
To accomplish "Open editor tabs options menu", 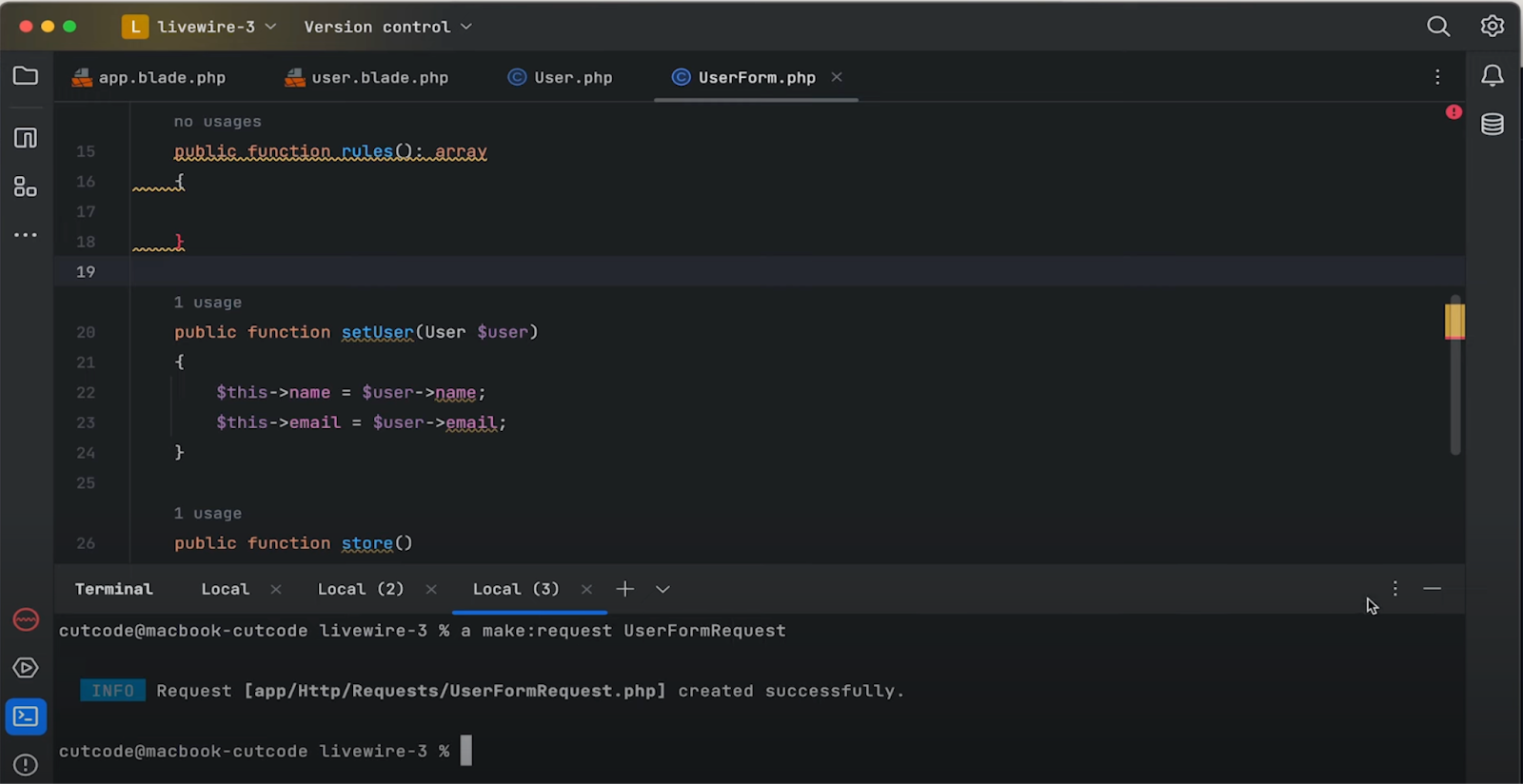I will tap(1437, 77).
